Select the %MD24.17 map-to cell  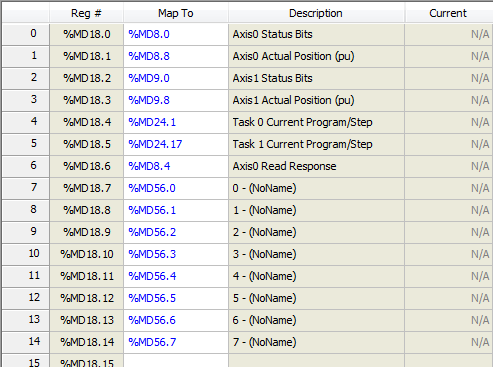176,144
